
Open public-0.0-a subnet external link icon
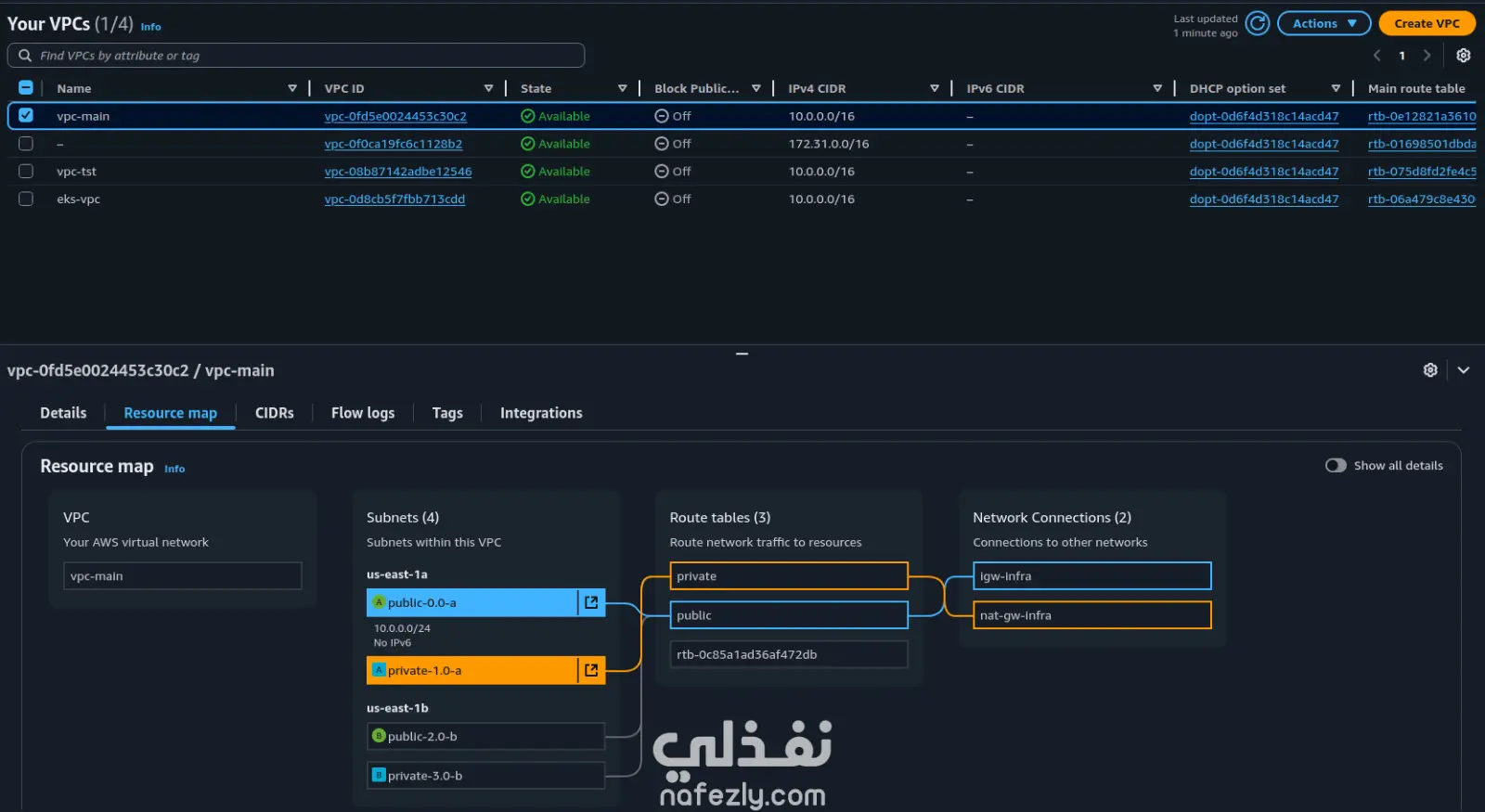[591, 602]
